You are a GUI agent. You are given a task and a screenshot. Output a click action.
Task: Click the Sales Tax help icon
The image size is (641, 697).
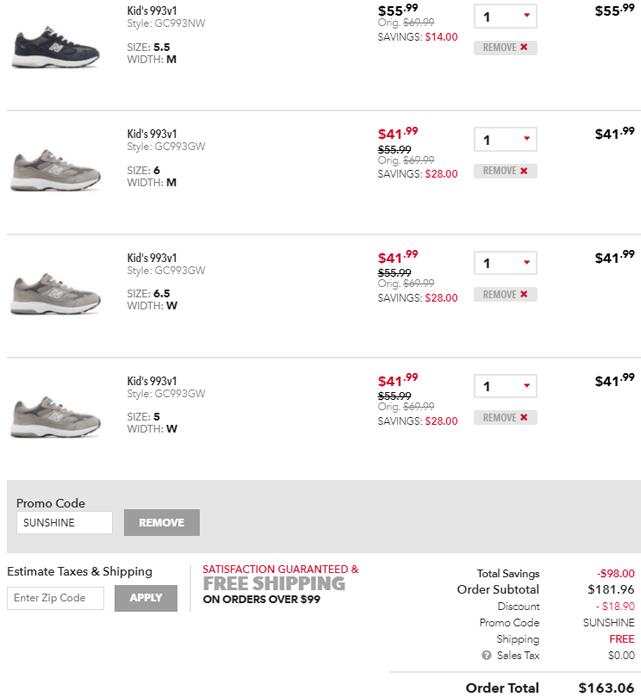click(x=487, y=656)
